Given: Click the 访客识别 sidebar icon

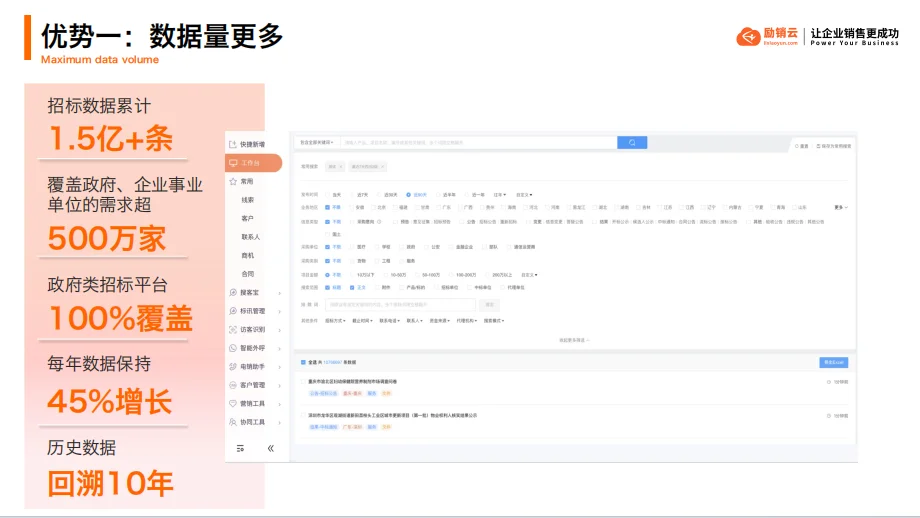Looking at the screenshot, I should click(233, 330).
